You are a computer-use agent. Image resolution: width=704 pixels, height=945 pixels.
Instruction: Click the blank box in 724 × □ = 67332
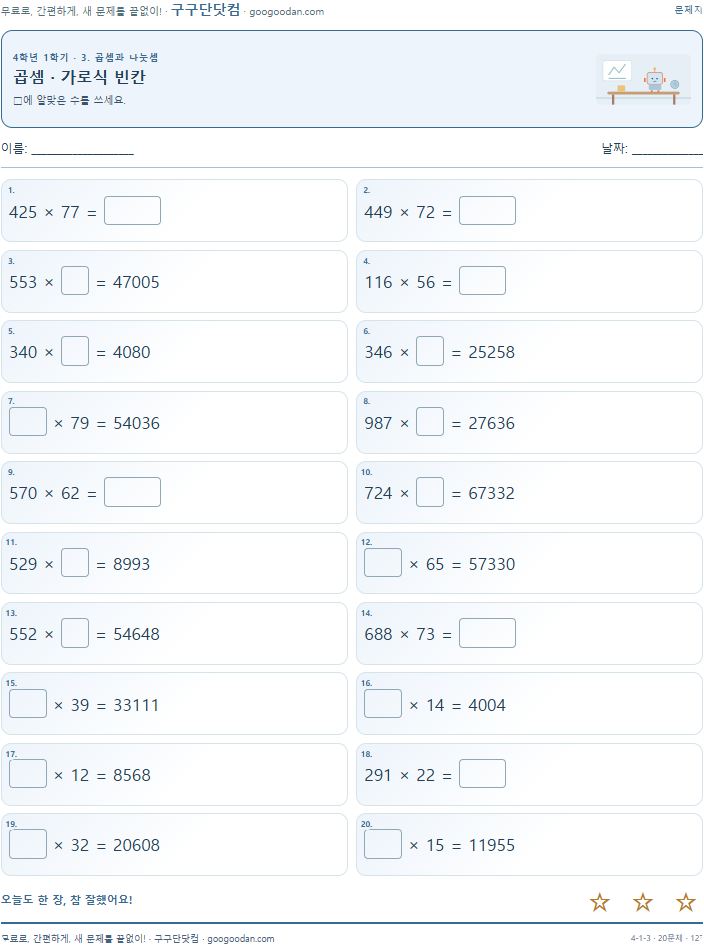[430, 492]
